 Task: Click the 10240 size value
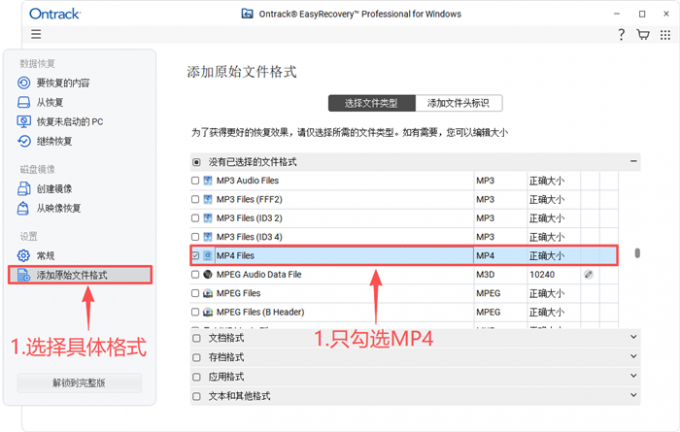[x=542, y=274]
